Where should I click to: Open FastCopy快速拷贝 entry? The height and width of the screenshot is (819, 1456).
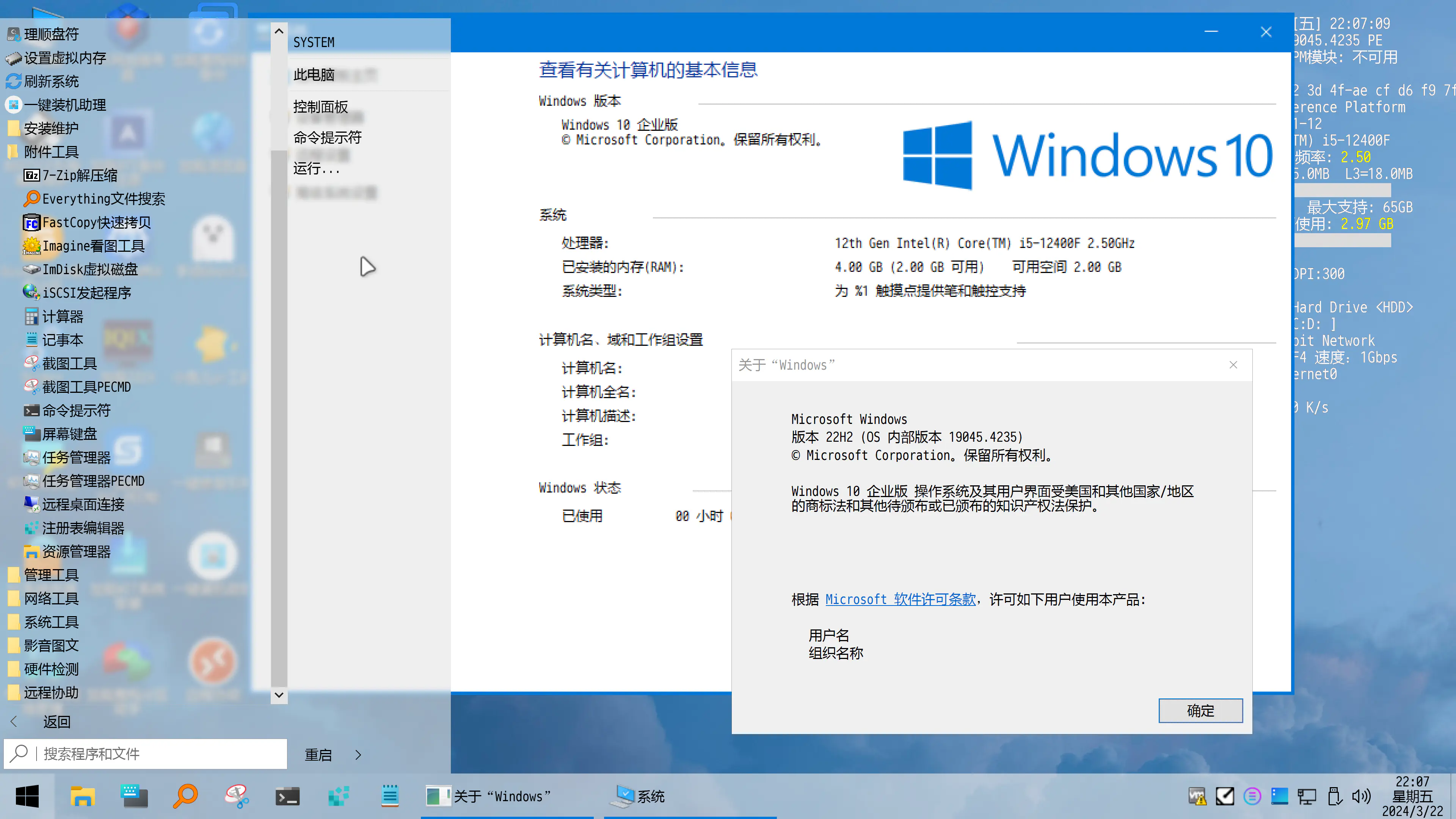96,223
